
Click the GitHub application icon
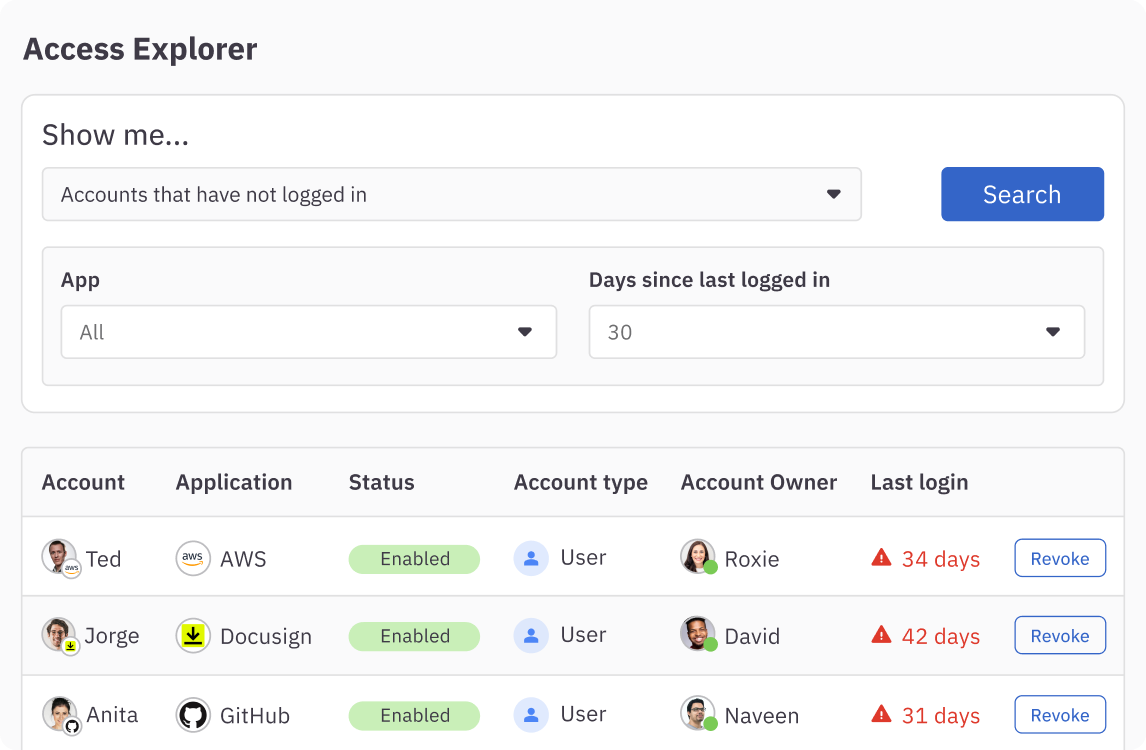193,715
